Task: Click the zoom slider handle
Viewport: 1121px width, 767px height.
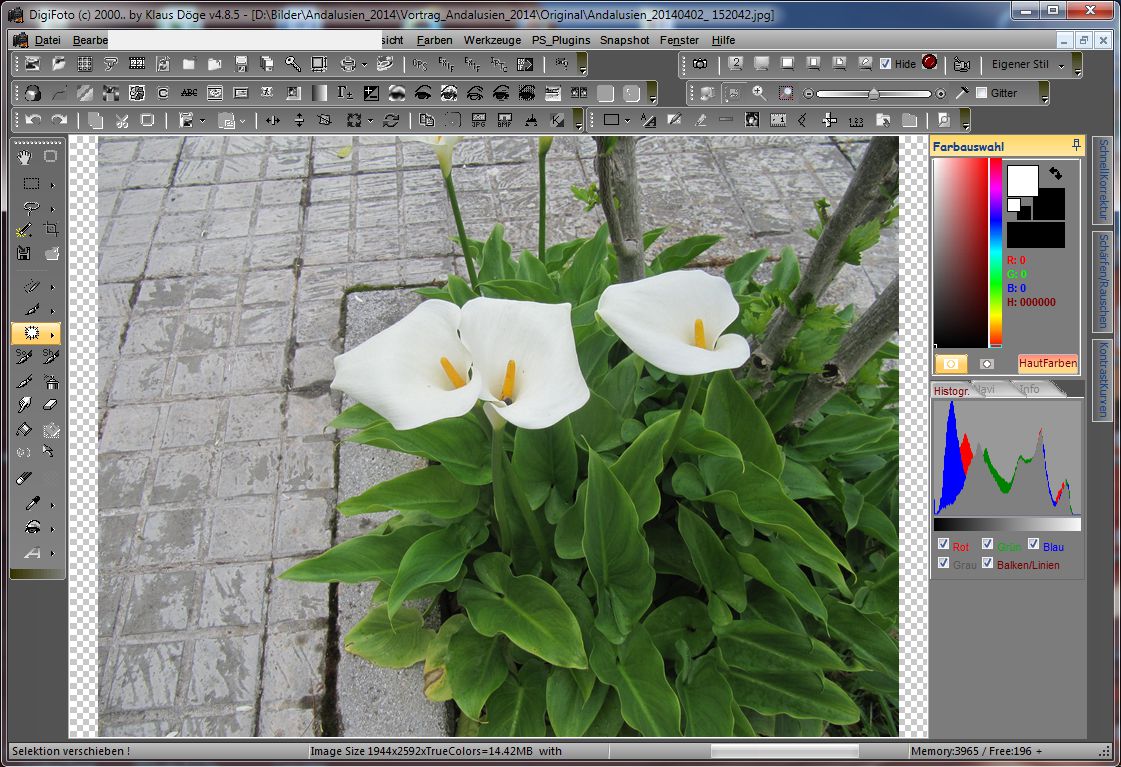Action: tap(874, 94)
